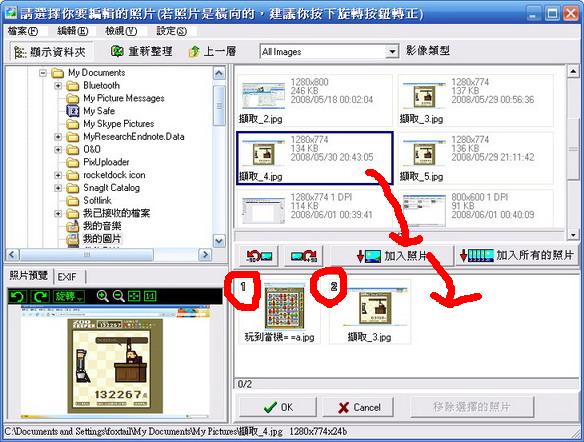Select added photo 擷取_3.jpg in lower panel

pos(369,312)
